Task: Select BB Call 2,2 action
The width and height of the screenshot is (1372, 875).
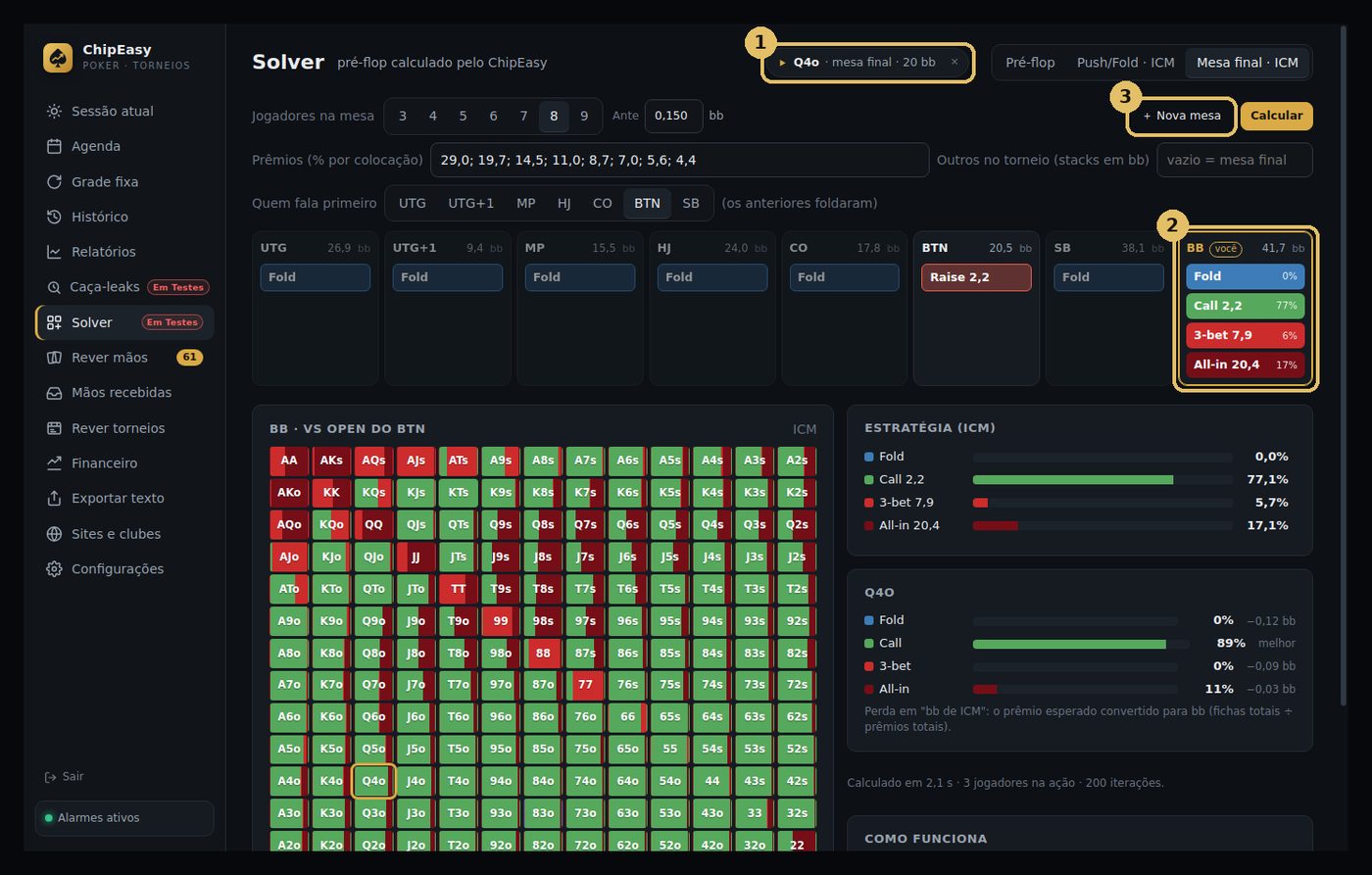Action: [x=1245, y=306]
